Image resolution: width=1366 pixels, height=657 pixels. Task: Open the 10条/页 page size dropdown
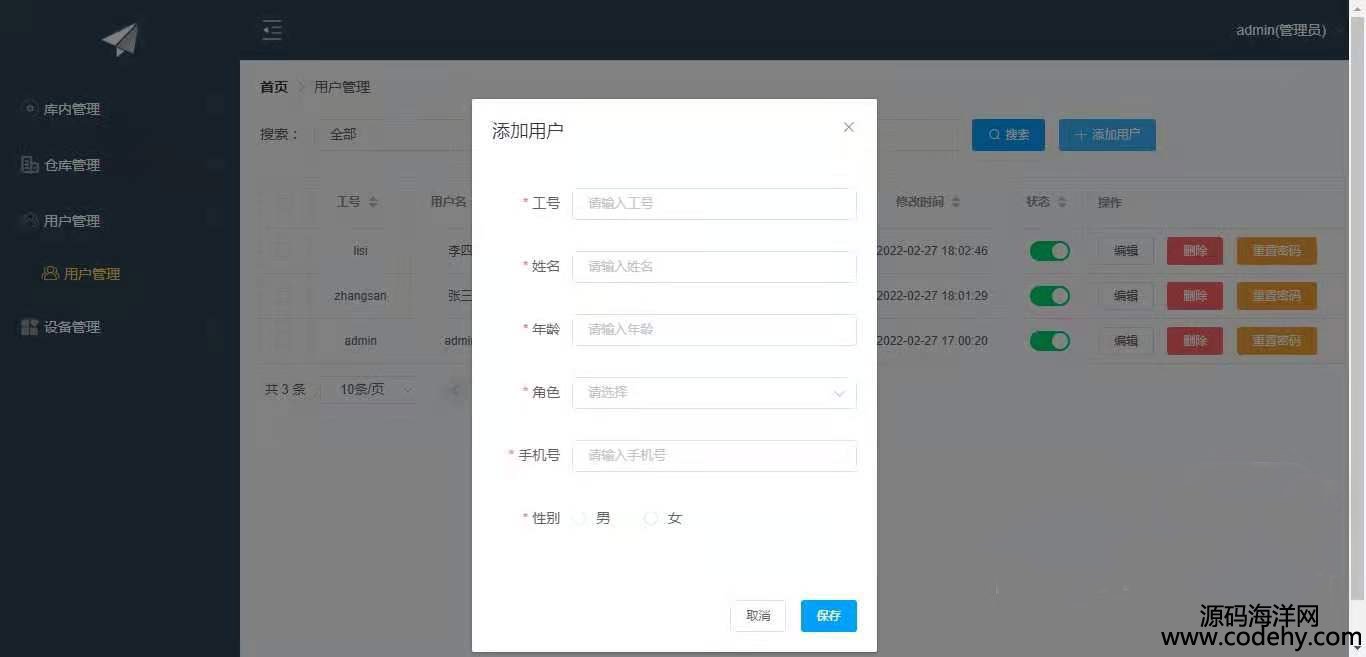click(x=370, y=390)
